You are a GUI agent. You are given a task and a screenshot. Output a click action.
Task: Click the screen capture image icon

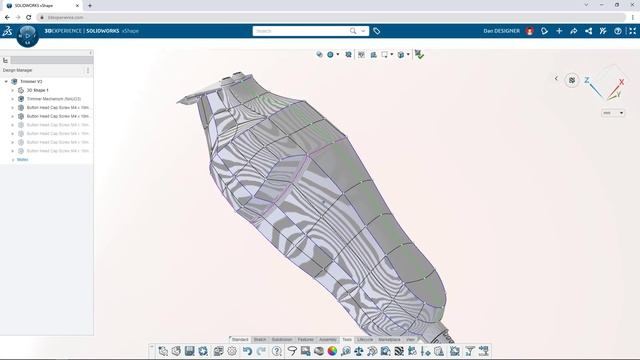tap(306, 351)
